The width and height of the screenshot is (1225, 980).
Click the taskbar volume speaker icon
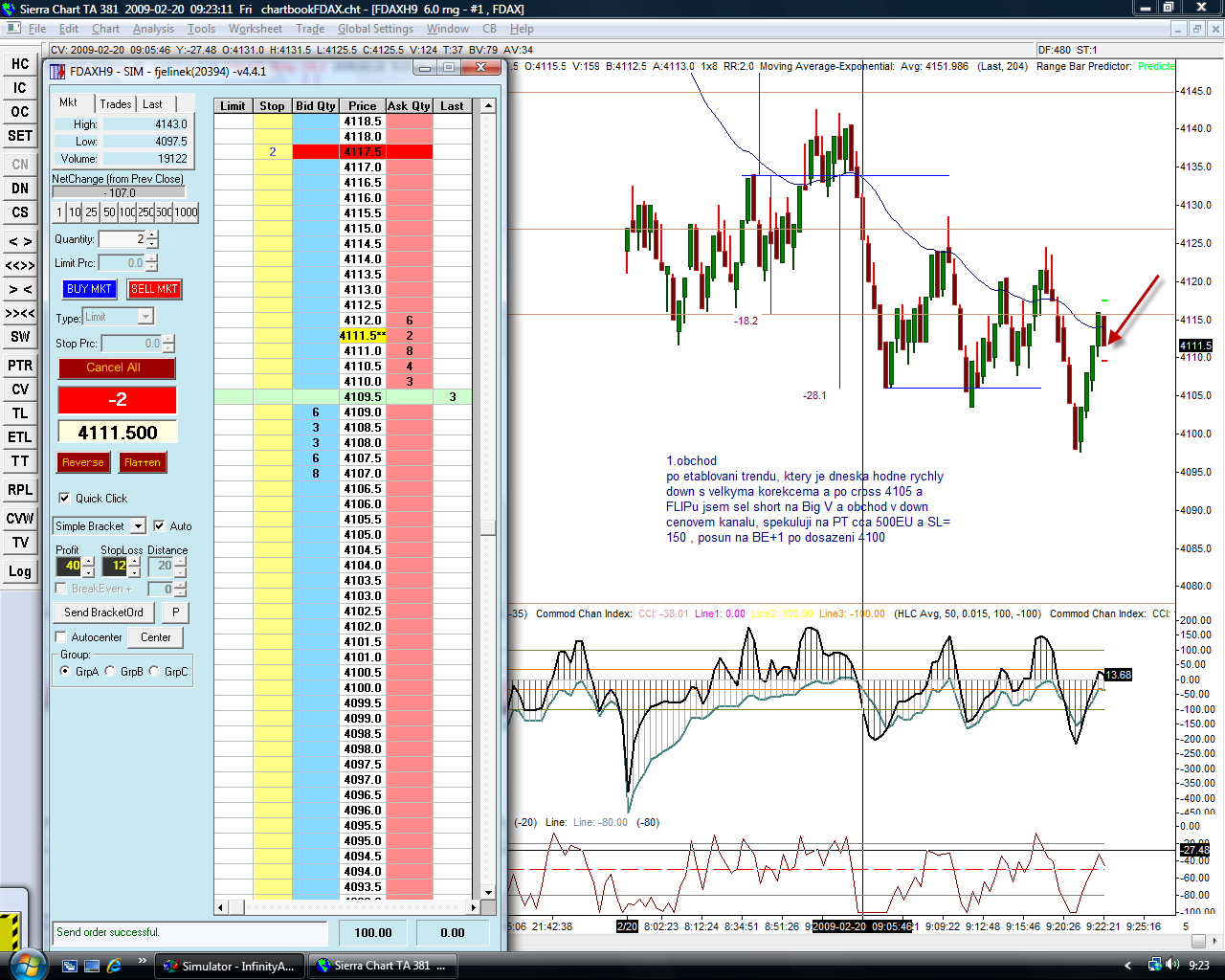pyautogui.click(x=1173, y=965)
